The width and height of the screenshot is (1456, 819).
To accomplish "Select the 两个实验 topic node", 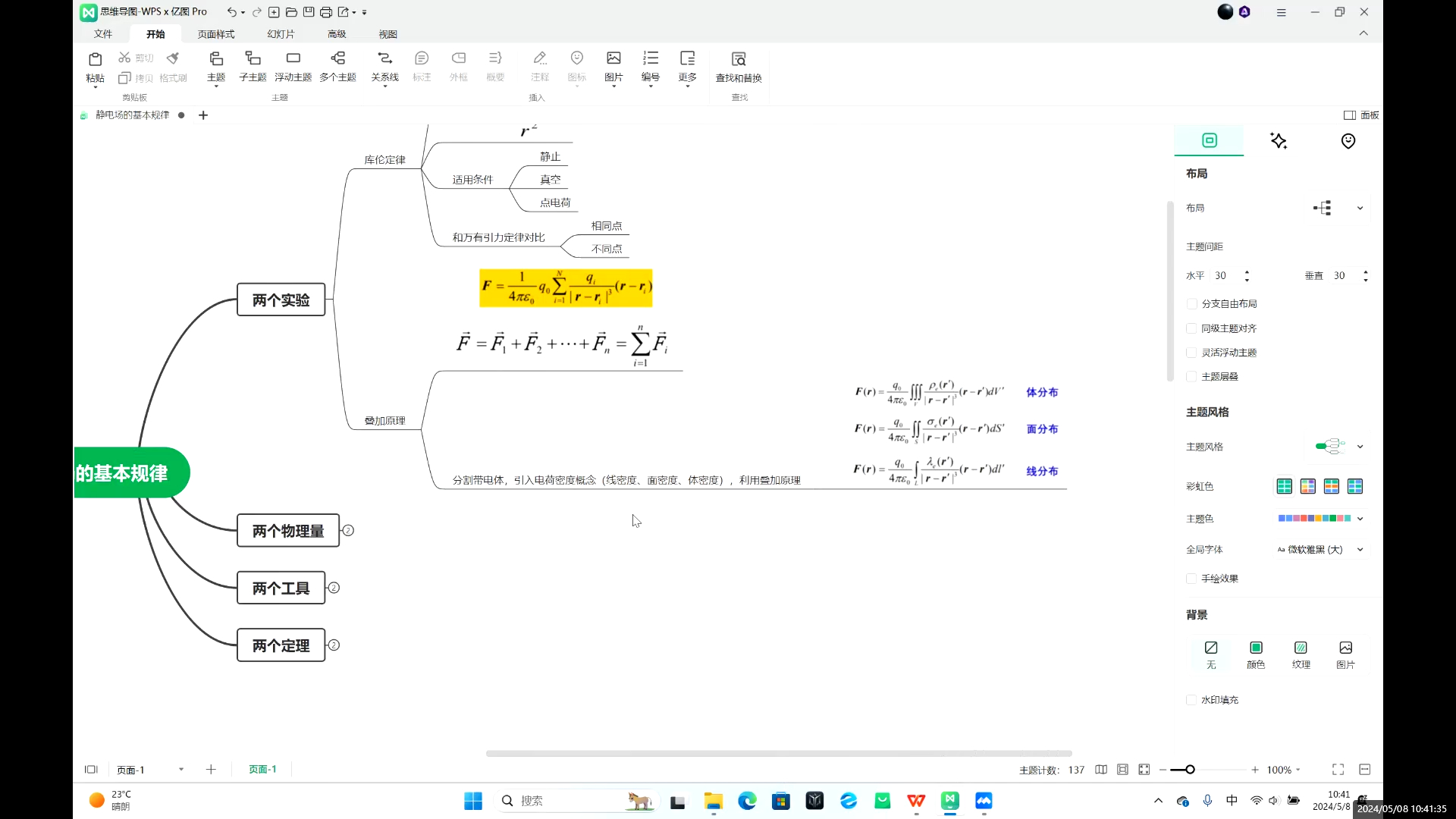I will pyautogui.click(x=281, y=300).
